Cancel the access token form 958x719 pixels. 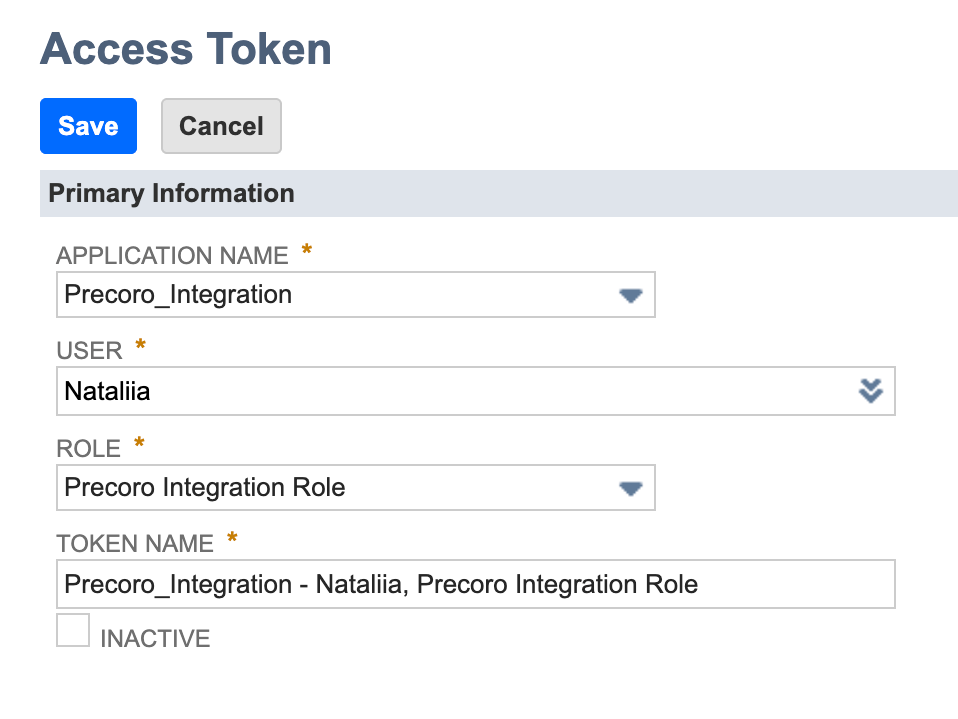(221, 126)
